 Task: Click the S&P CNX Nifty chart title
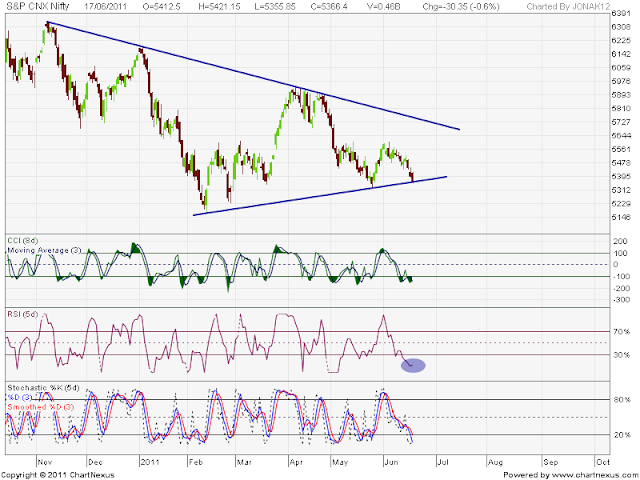click(x=38, y=6)
